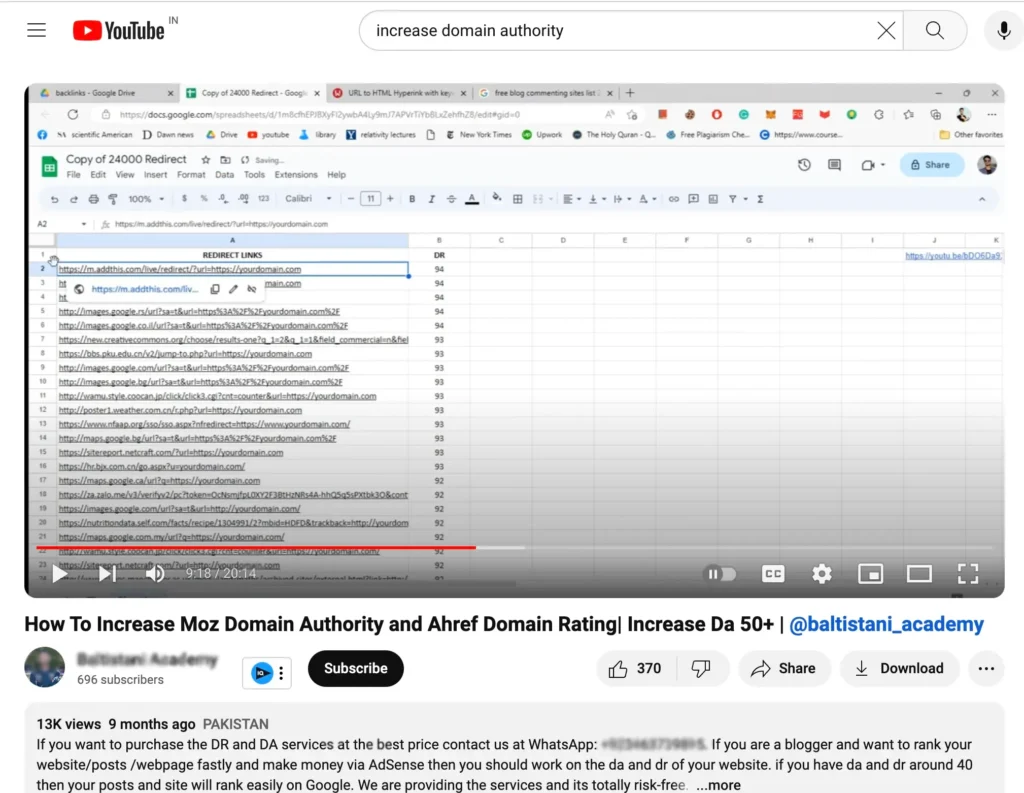Click the Insert menu in the recorded Sheets window
Screen dimensions: 1024x793
click(155, 175)
